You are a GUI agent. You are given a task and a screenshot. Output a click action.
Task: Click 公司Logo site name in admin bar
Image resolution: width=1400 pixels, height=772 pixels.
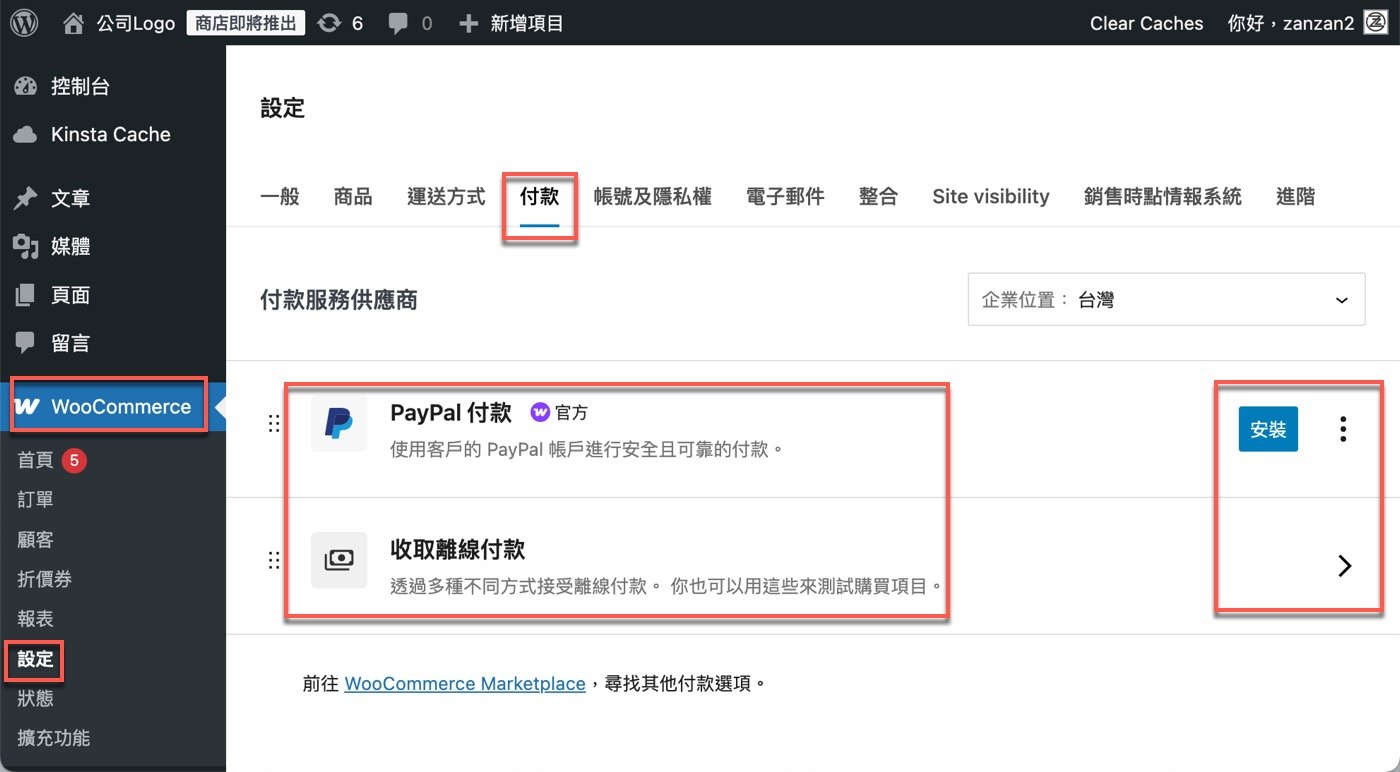click(136, 23)
